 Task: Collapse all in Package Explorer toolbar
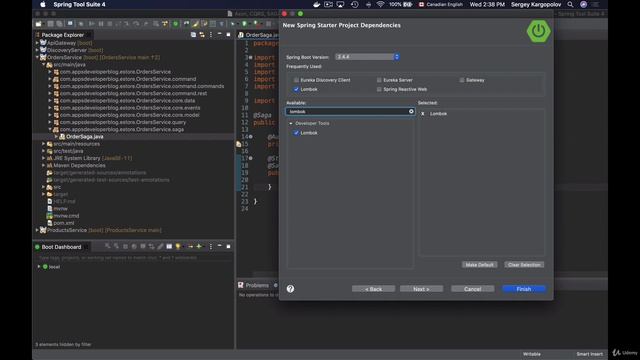click(x=193, y=35)
